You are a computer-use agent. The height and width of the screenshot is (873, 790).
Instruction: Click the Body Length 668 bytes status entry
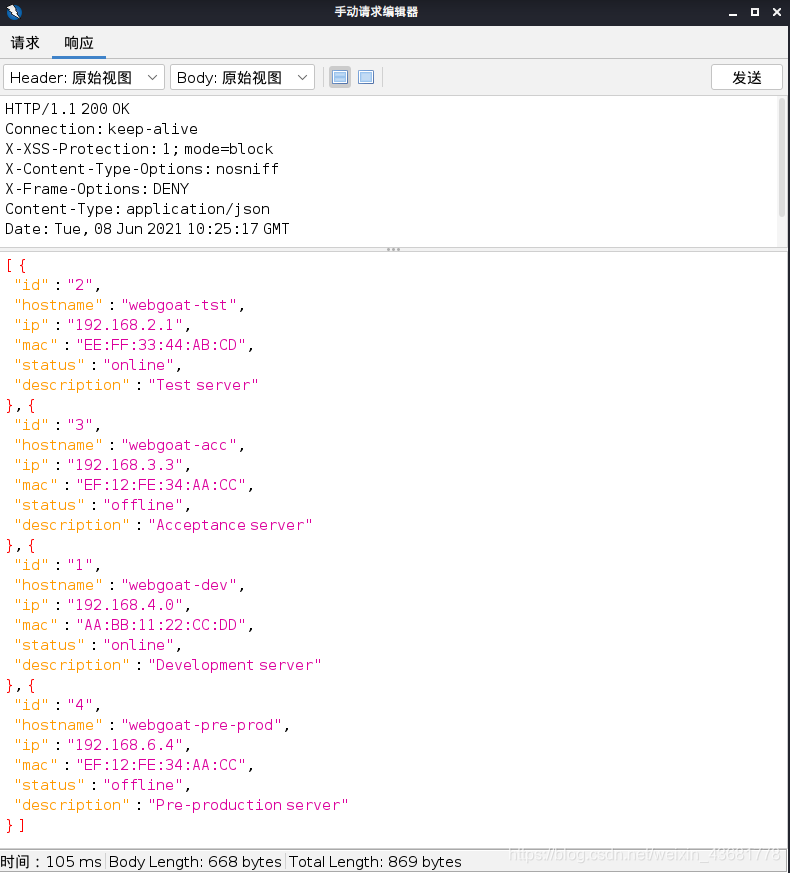[195, 862]
